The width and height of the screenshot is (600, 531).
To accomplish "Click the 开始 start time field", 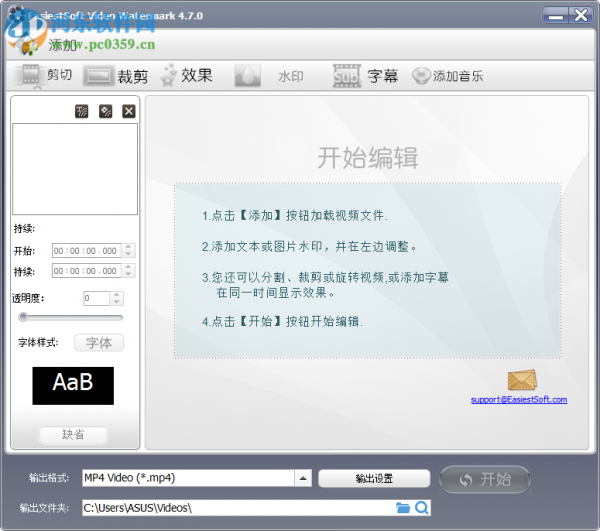I will click(x=86, y=251).
